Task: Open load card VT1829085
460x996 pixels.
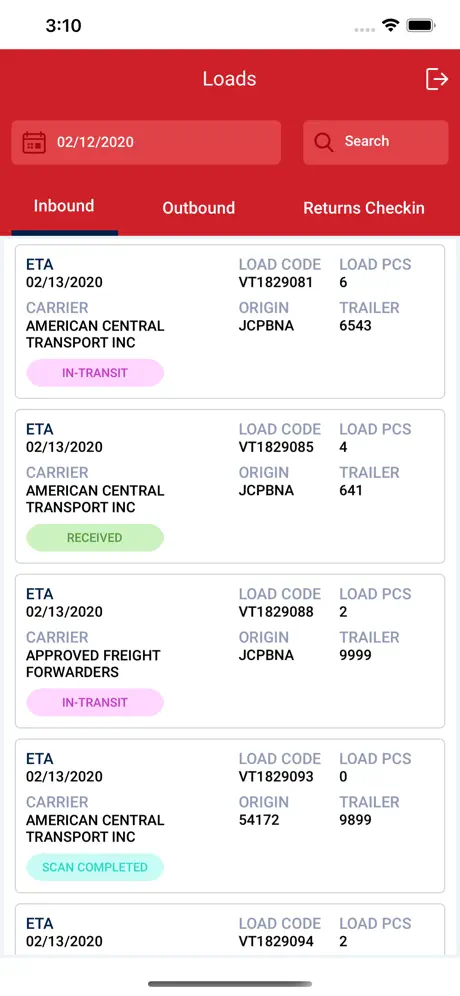Action: [230, 487]
